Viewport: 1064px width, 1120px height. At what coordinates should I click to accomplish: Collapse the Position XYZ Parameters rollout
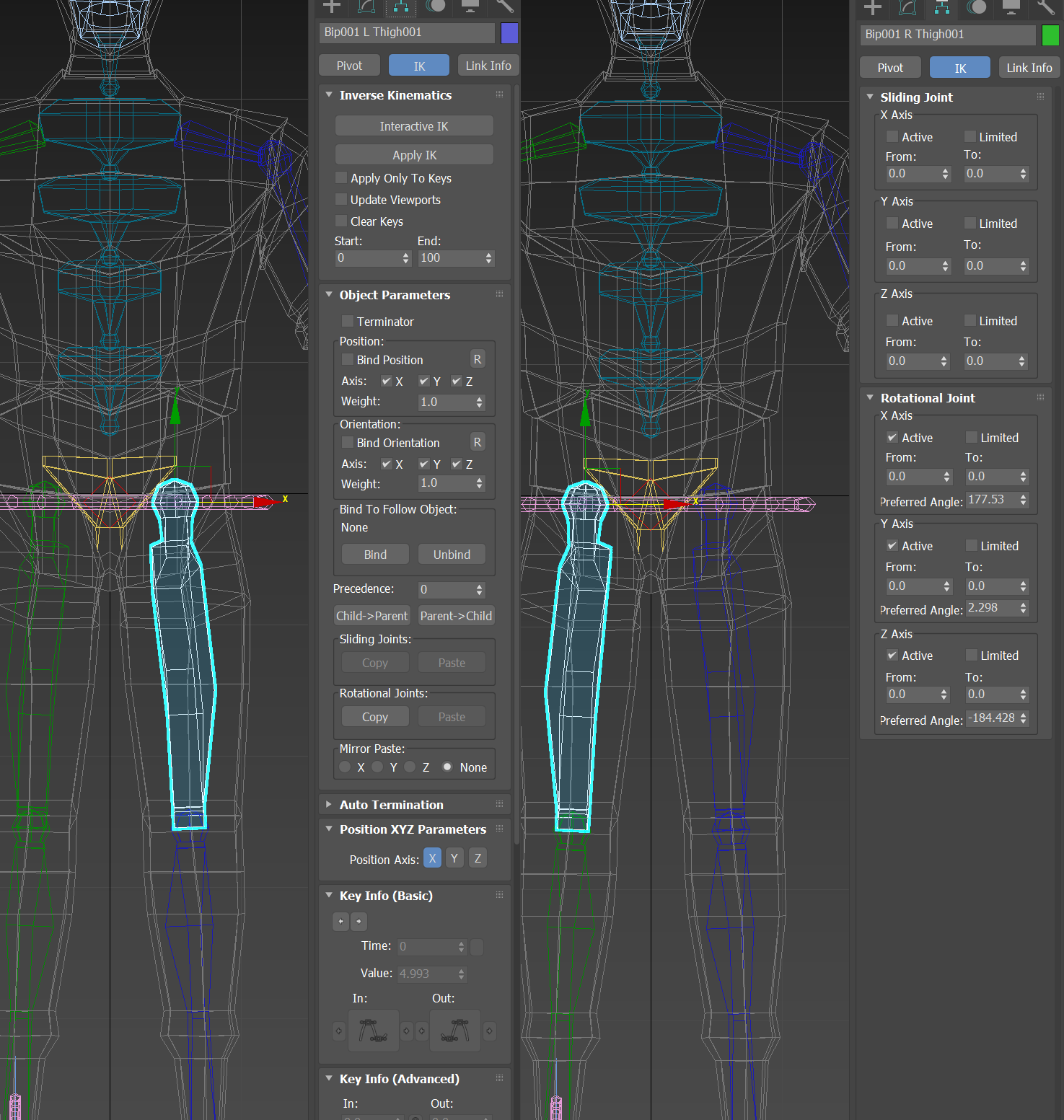[x=329, y=829]
